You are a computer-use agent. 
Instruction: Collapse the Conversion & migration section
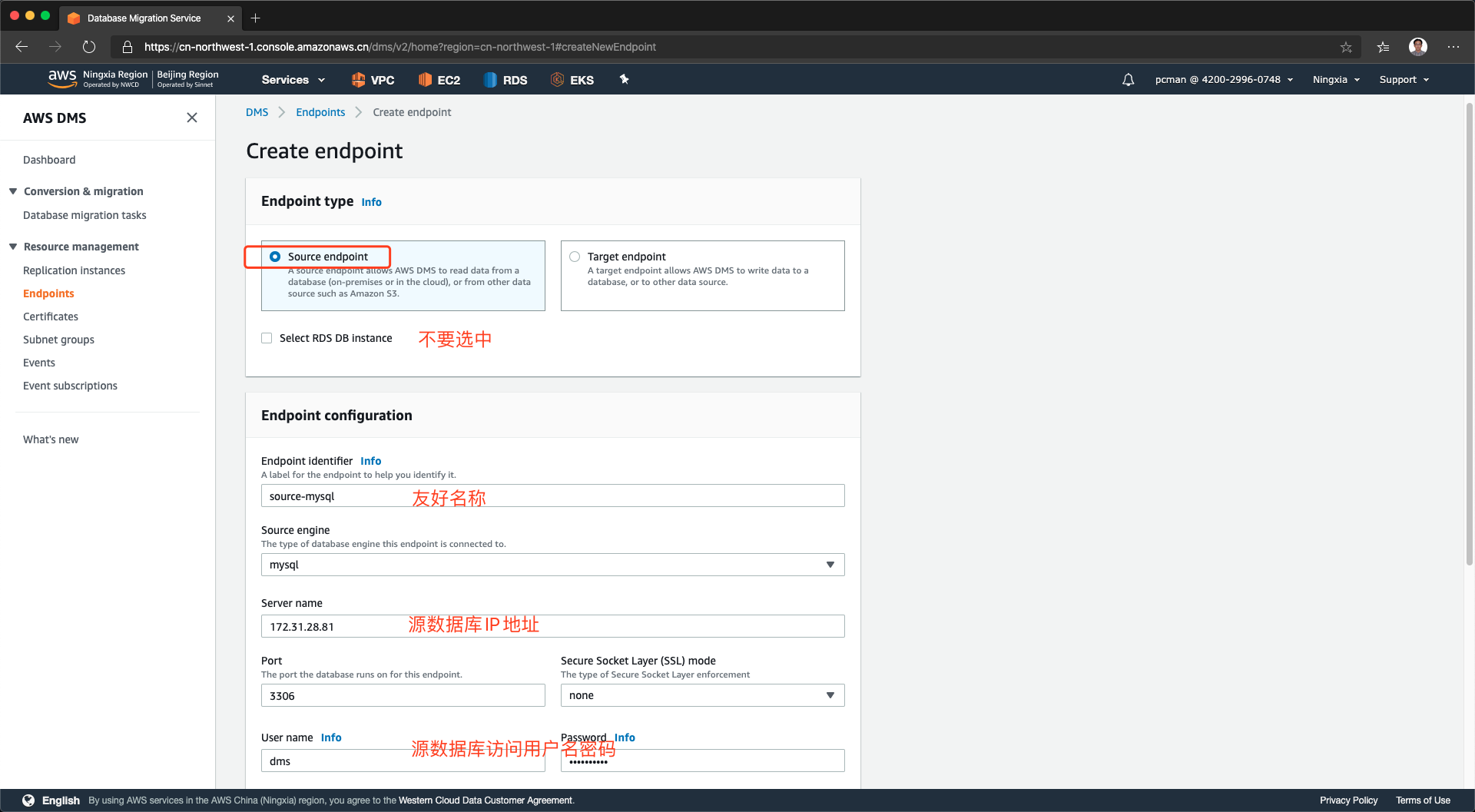[x=13, y=191]
